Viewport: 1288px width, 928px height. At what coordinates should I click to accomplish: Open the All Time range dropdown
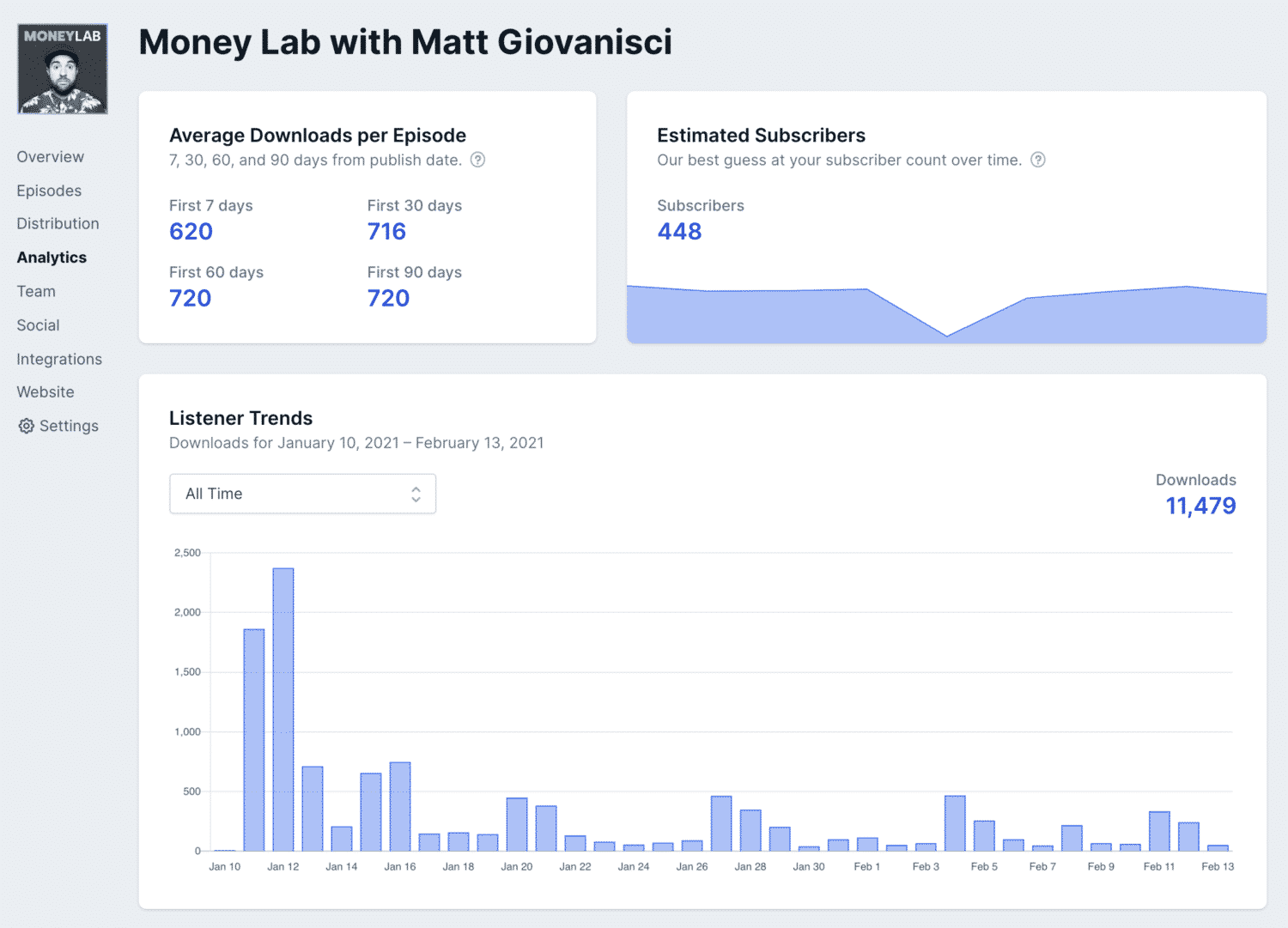(303, 494)
